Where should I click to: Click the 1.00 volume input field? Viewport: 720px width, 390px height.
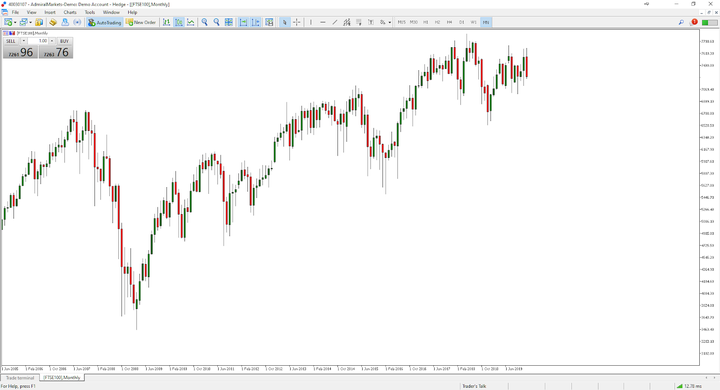[x=38, y=41]
